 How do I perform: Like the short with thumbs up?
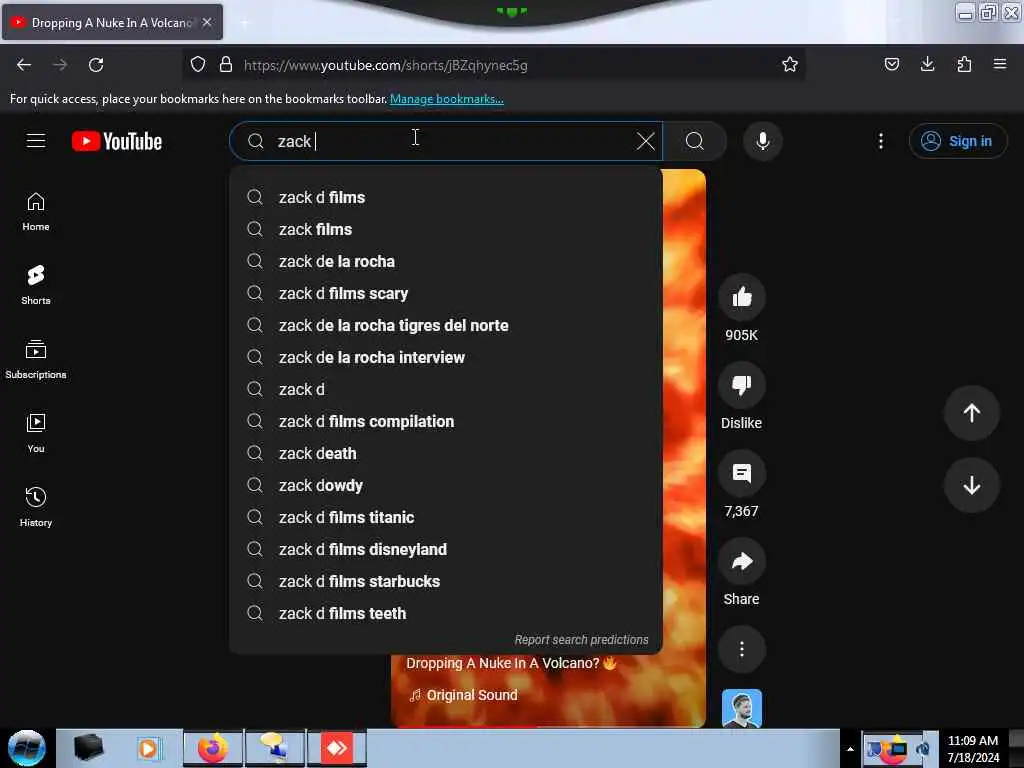click(741, 298)
